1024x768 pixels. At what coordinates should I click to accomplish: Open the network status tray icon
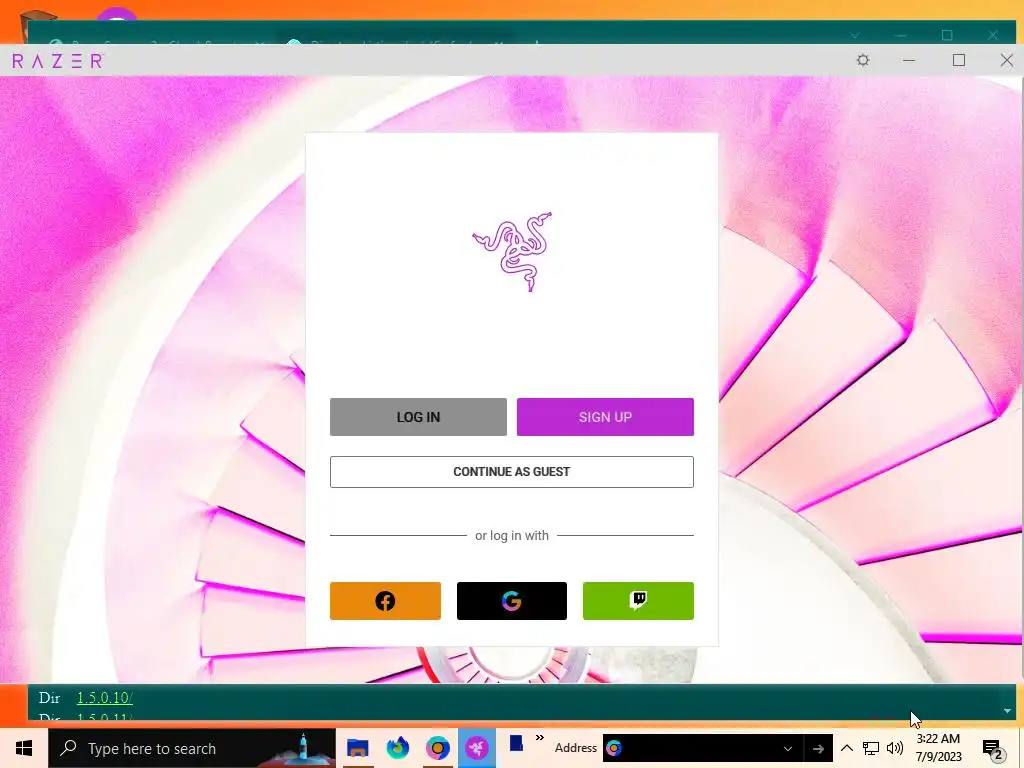click(871, 748)
